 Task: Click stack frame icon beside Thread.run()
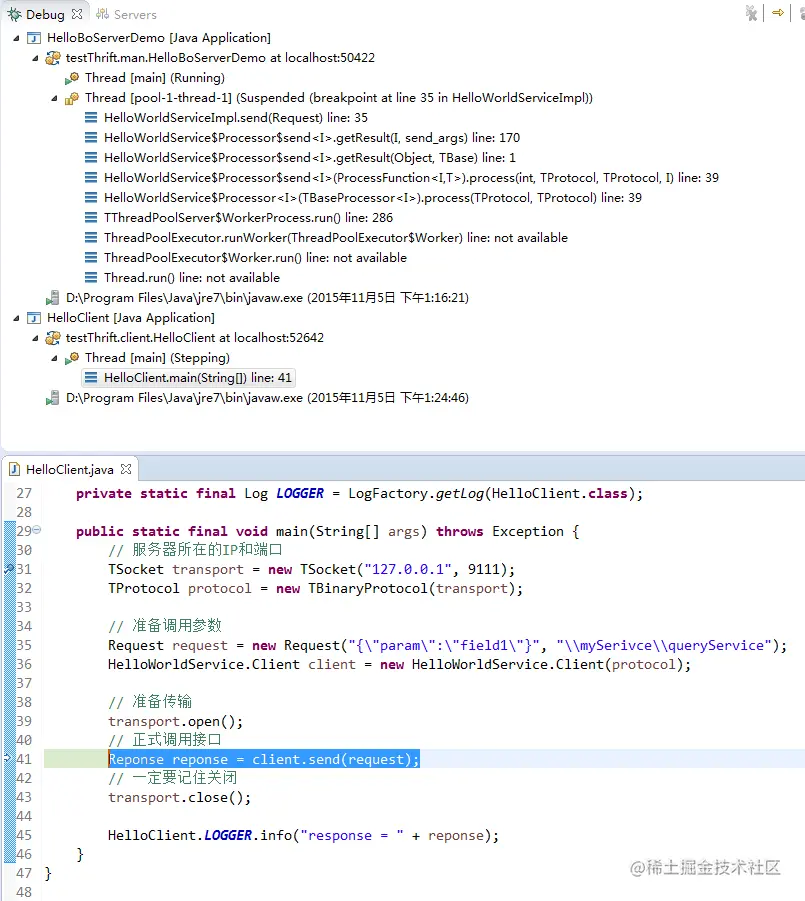pyautogui.click(x=91, y=278)
